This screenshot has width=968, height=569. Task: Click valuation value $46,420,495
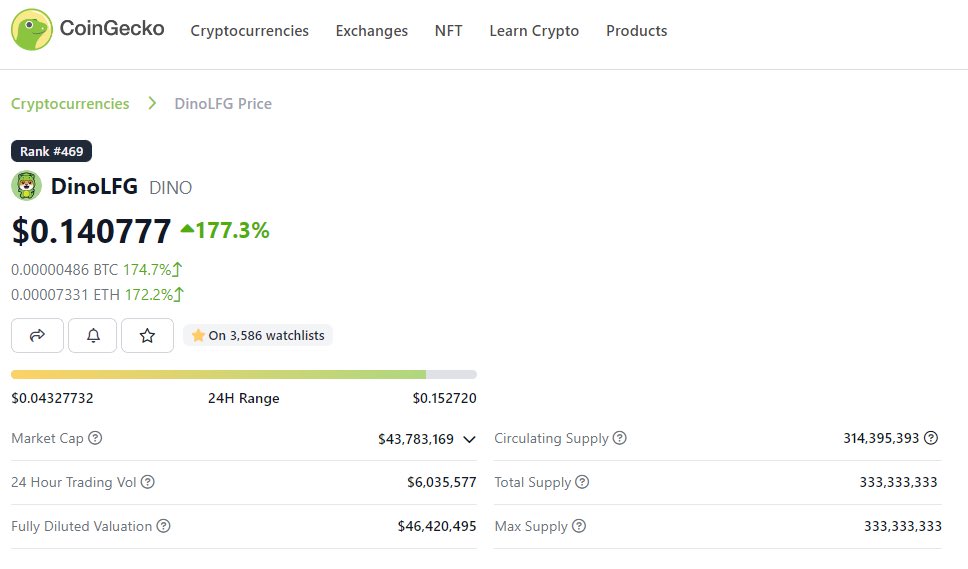(x=437, y=526)
